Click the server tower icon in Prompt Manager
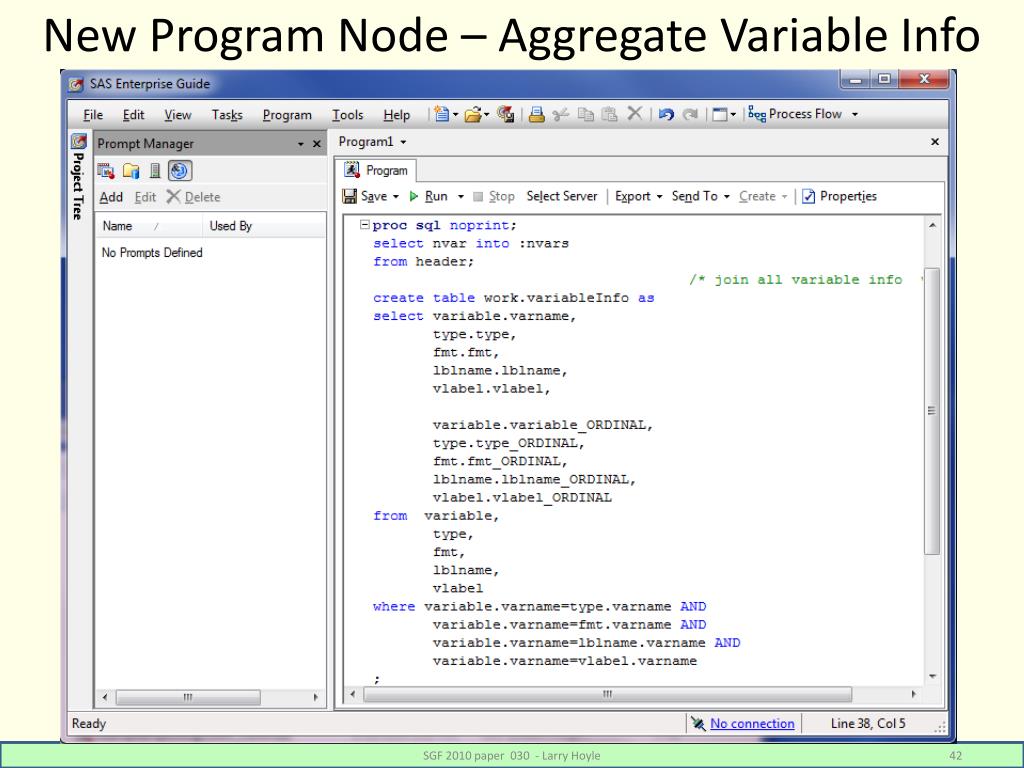This screenshot has height=768, width=1024. [155, 171]
